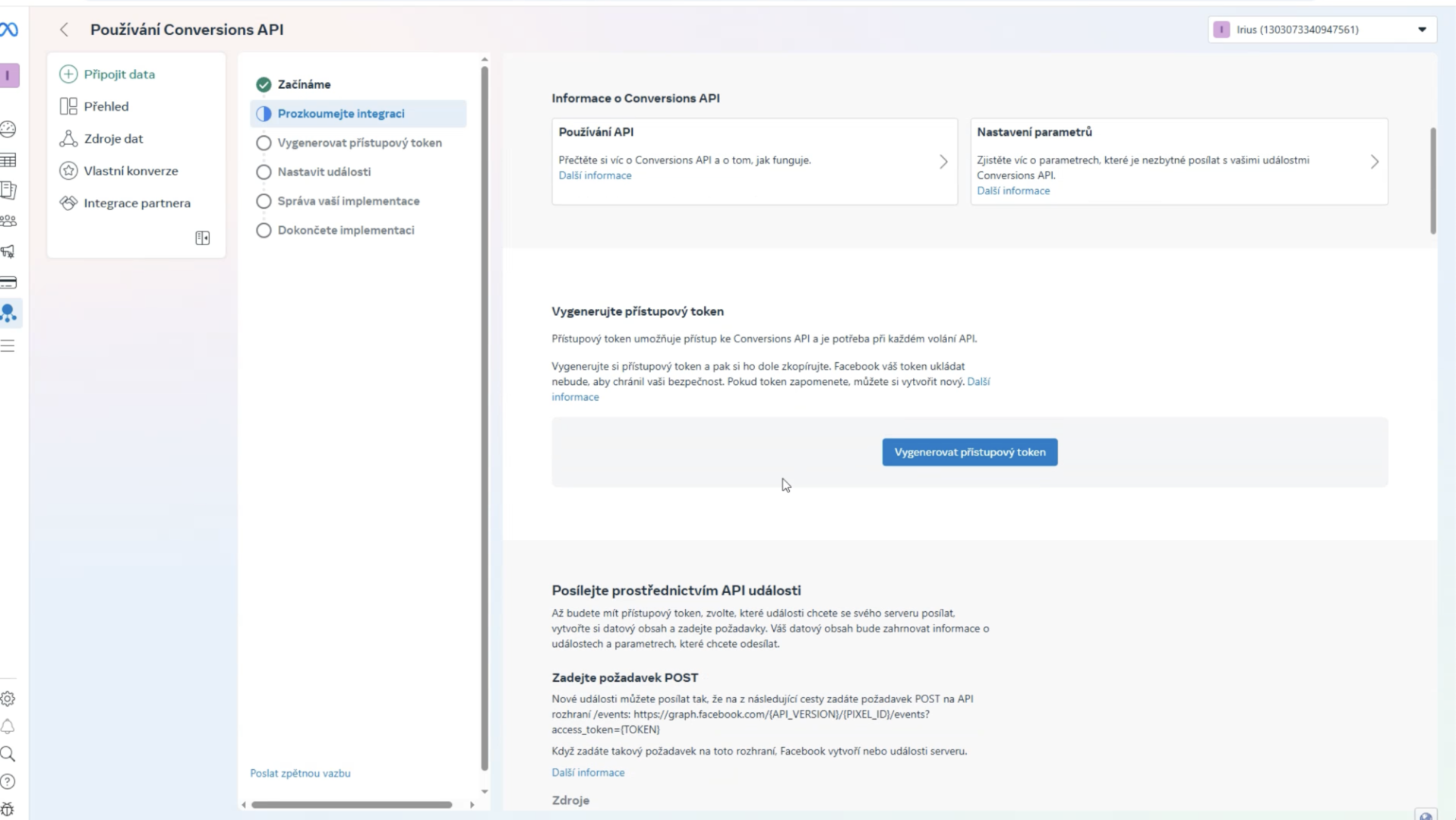Click the Používání API card title
The height and width of the screenshot is (820, 1456).
pyautogui.click(x=595, y=131)
